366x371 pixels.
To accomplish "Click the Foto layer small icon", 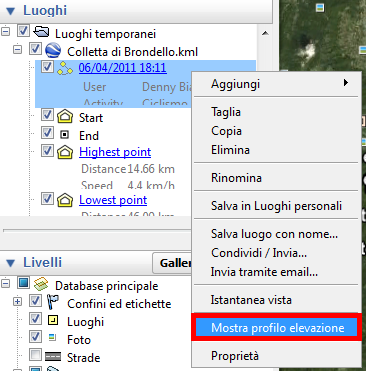I will 52,337.
